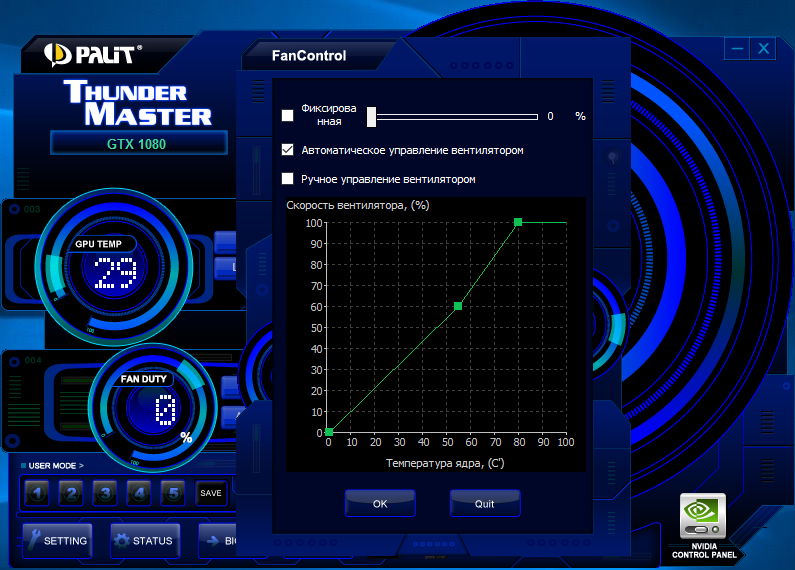Close the ThunderMaster window

point(764,49)
